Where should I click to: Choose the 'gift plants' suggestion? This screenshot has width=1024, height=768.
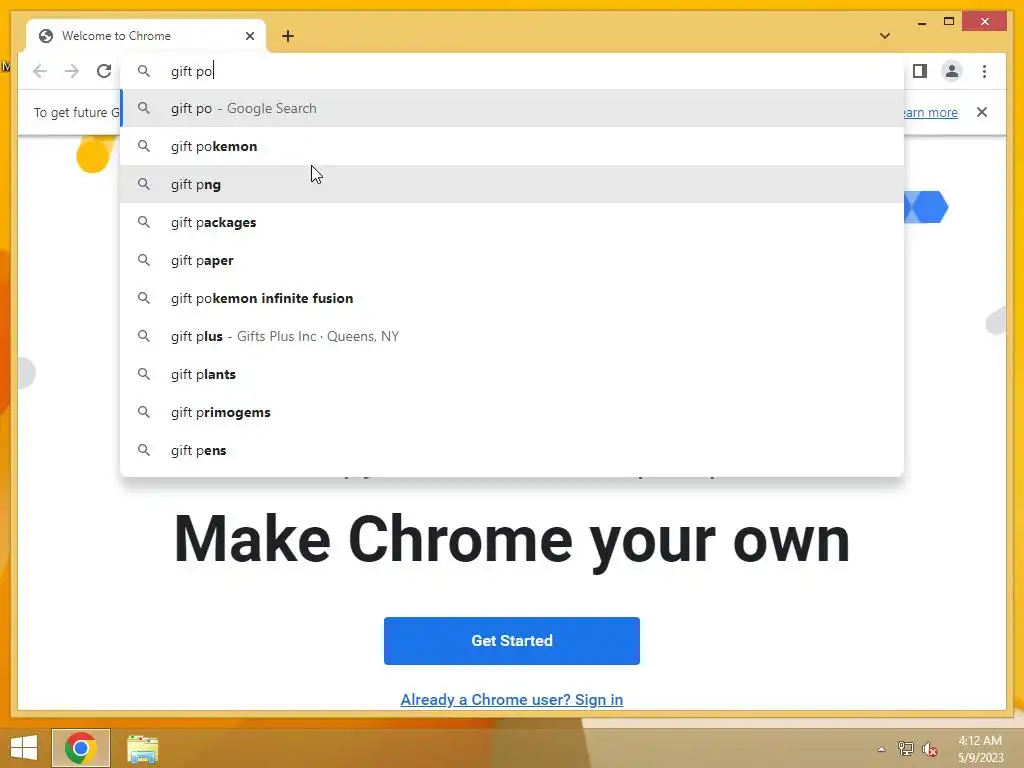pos(512,374)
